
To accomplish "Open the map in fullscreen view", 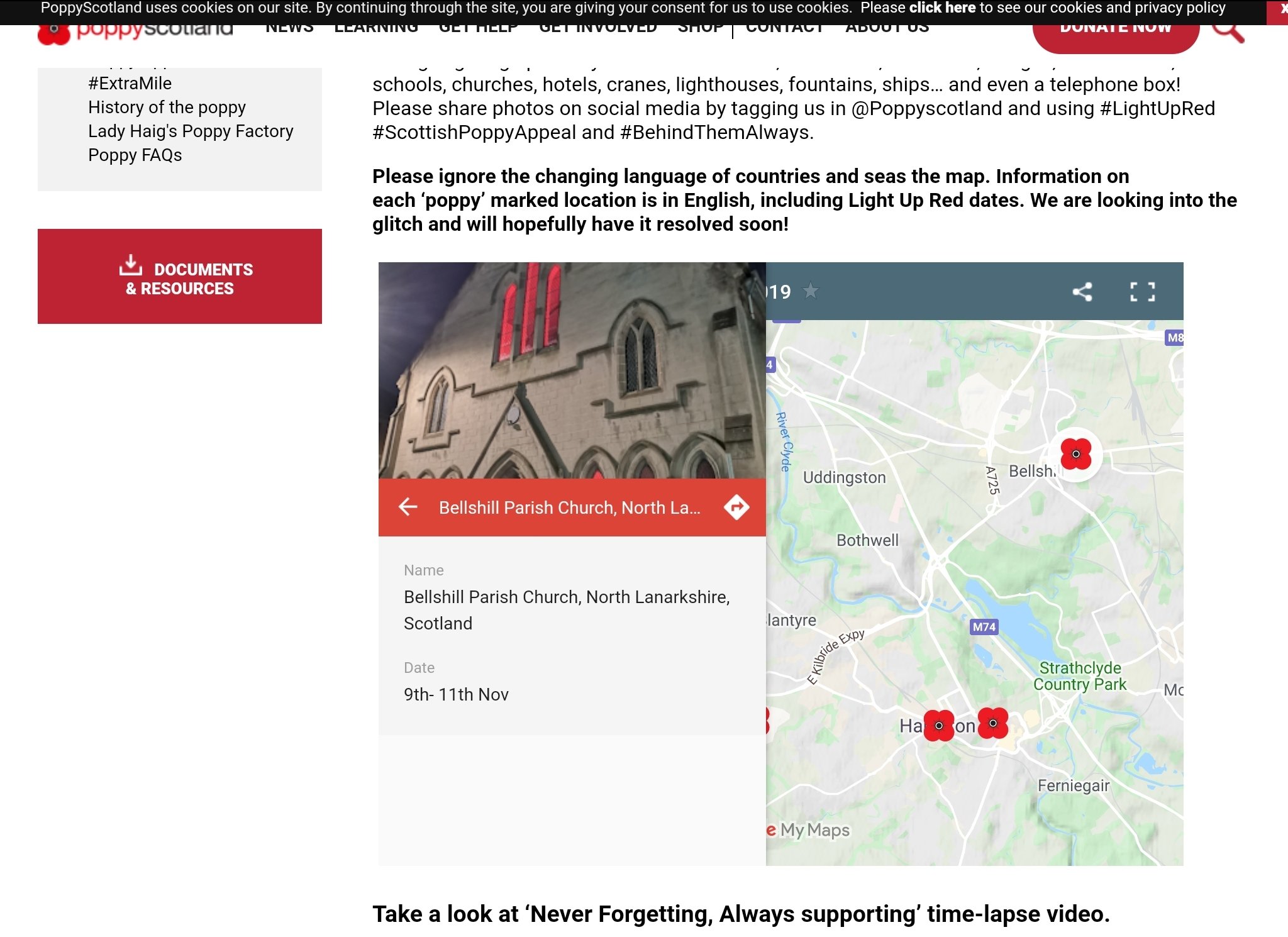I will click(1142, 292).
